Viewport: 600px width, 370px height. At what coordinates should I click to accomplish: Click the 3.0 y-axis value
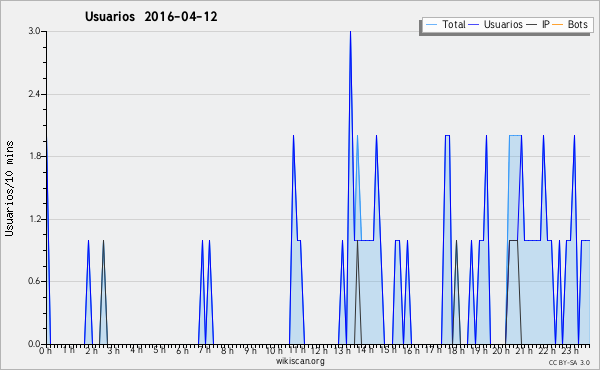[35, 31]
